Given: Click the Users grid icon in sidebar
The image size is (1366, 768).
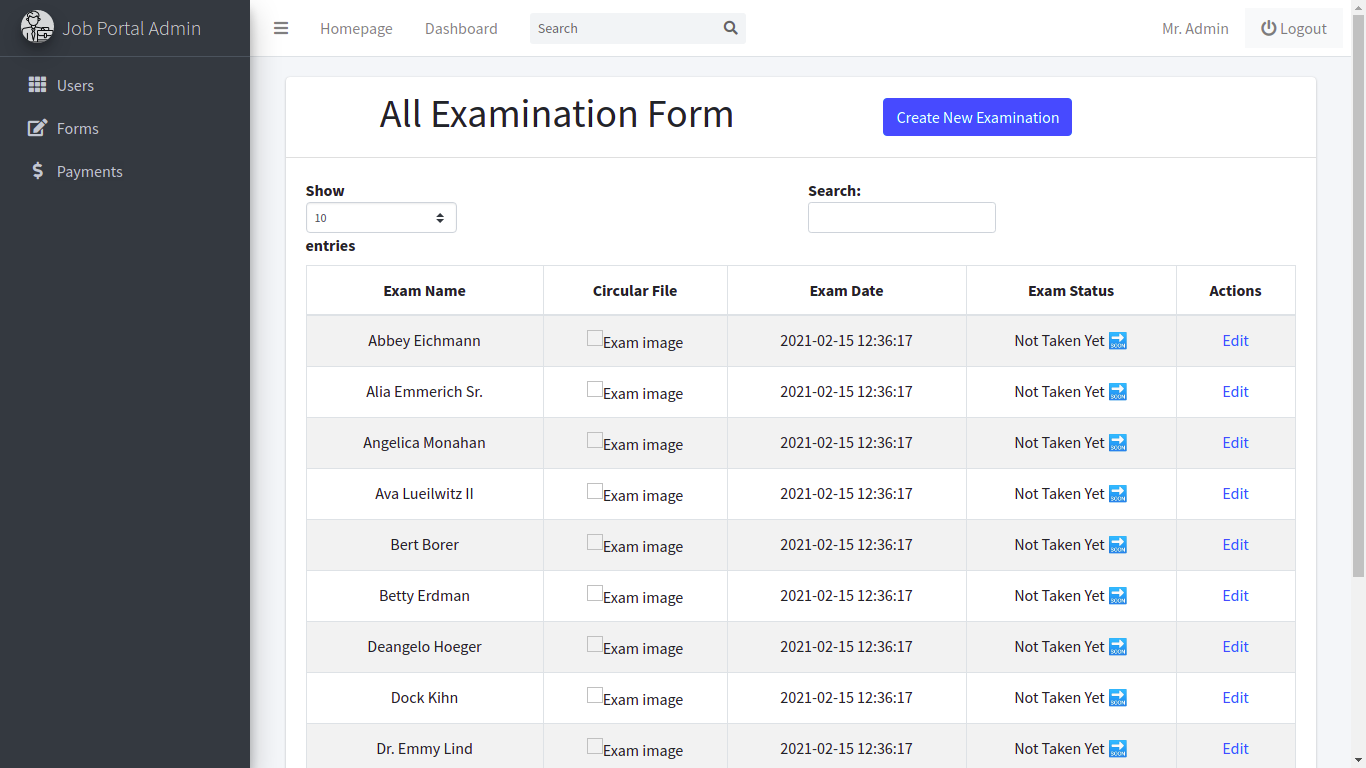Looking at the screenshot, I should (37, 85).
